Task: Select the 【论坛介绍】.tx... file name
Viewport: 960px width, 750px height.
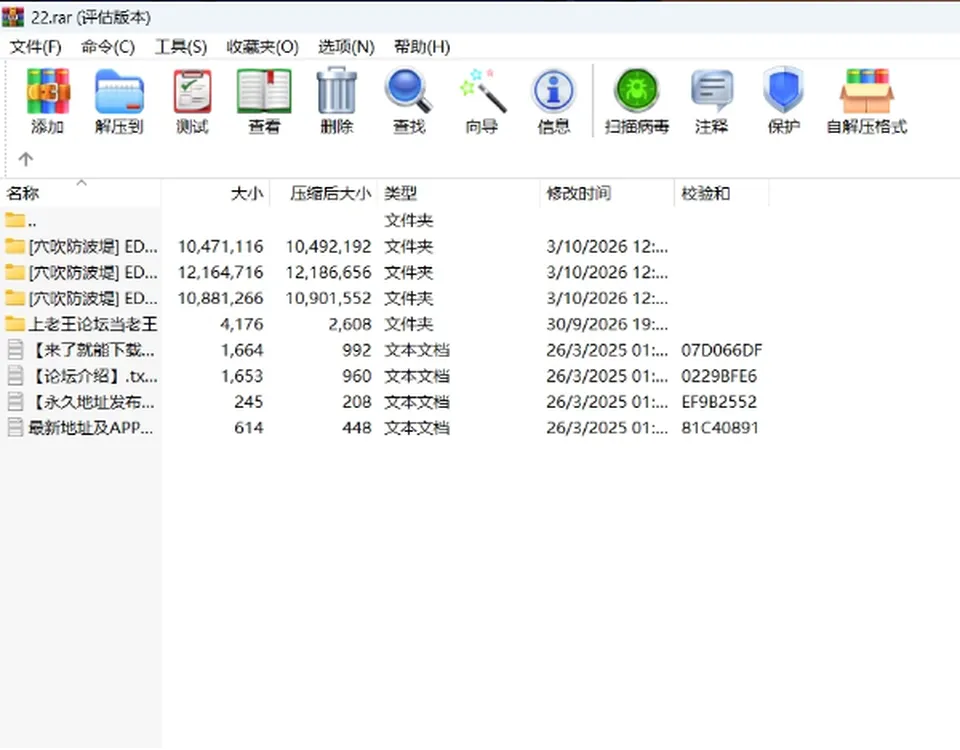Action: (x=93, y=376)
